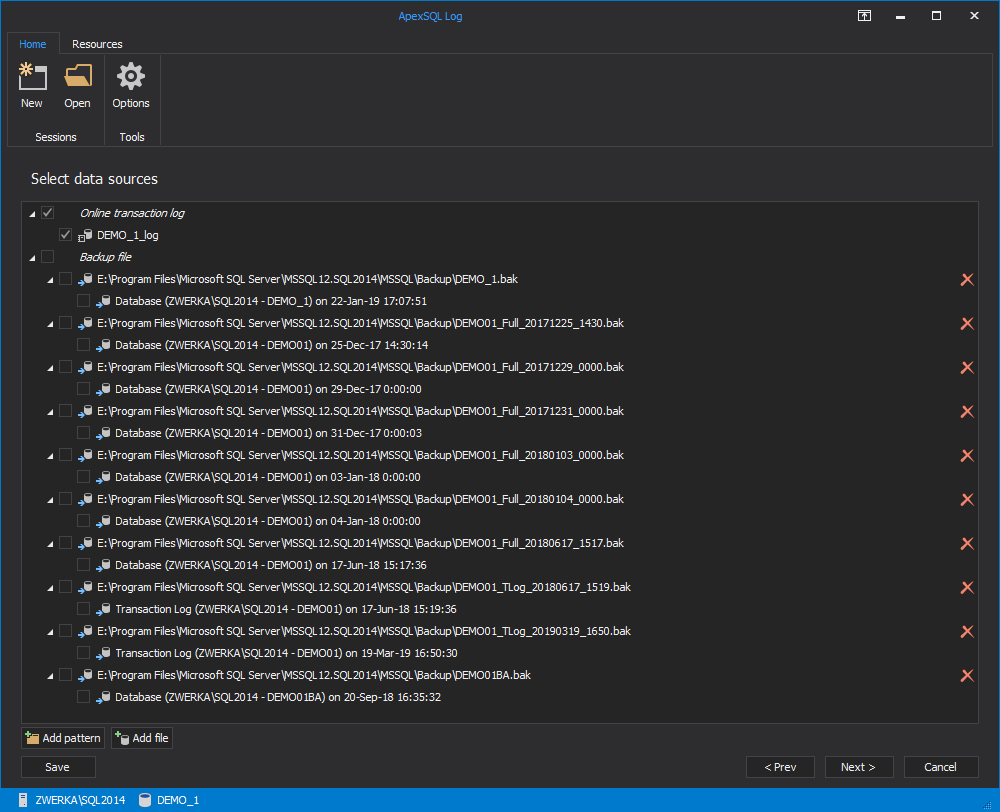Select Database DEMO01 on 03-Jan-18 0:00:00 row
The height and width of the screenshot is (812, 1000).
[x=268, y=477]
